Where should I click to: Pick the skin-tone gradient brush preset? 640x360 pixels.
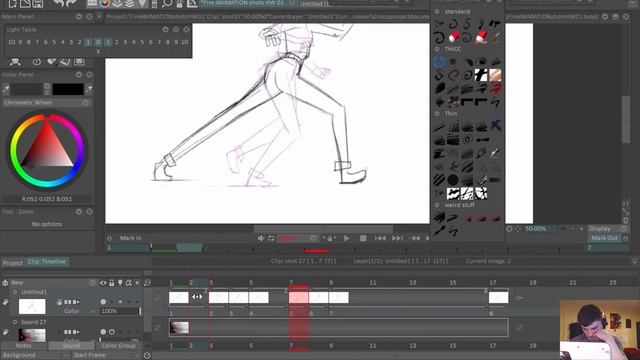pos(495,75)
